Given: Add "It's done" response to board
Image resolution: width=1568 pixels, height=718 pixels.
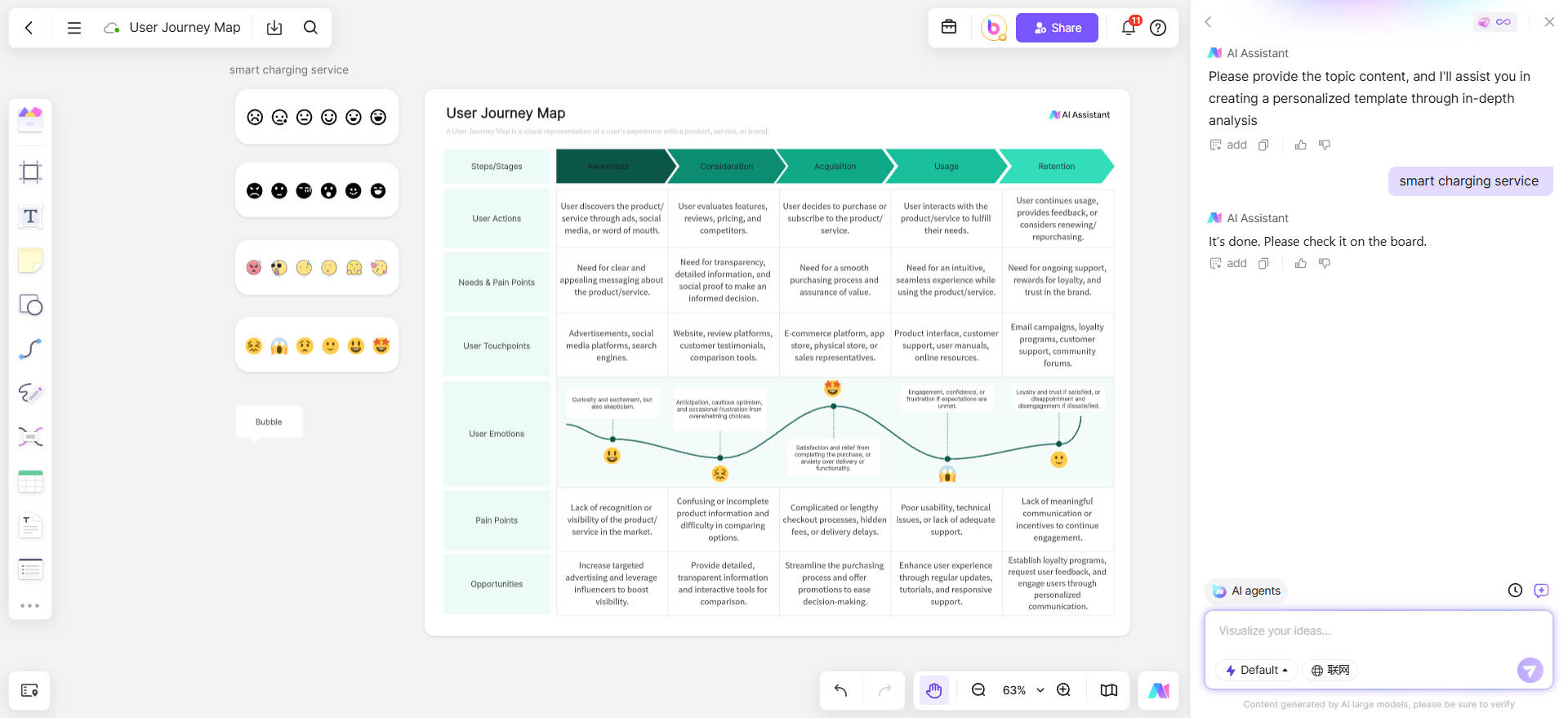Looking at the screenshot, I should coord(1228,263).
